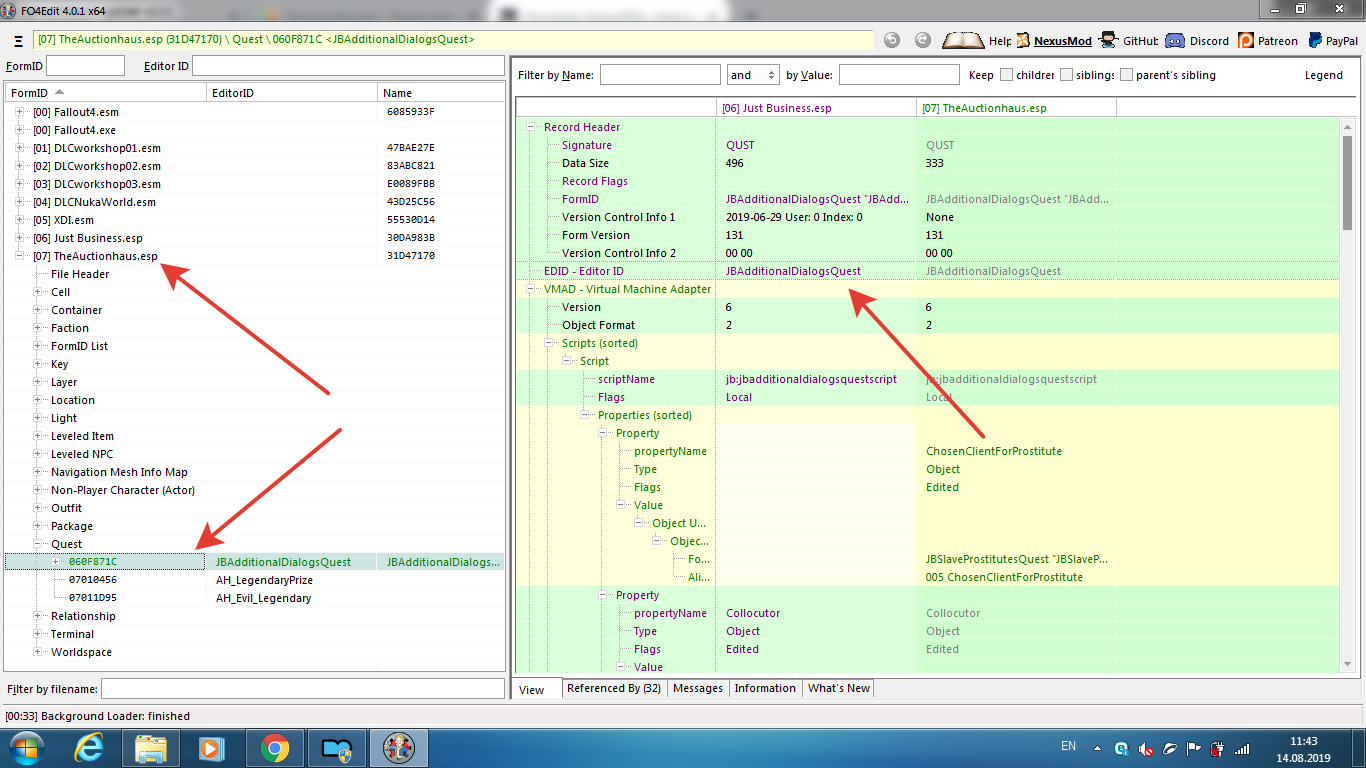Open the PayPal donation link
The image size is (1366, 768).
coord(1331,41)
